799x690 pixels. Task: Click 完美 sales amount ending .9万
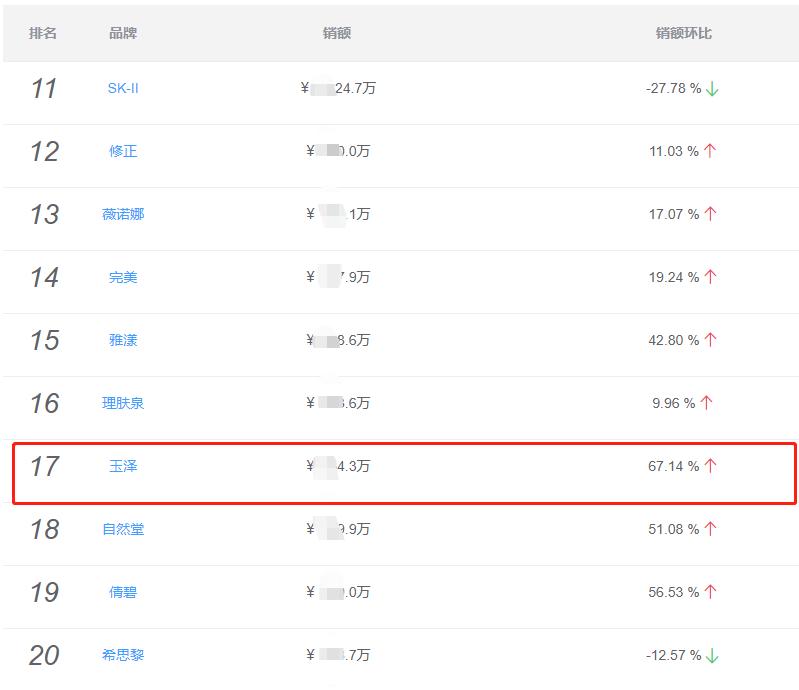[x=338, y=277]
